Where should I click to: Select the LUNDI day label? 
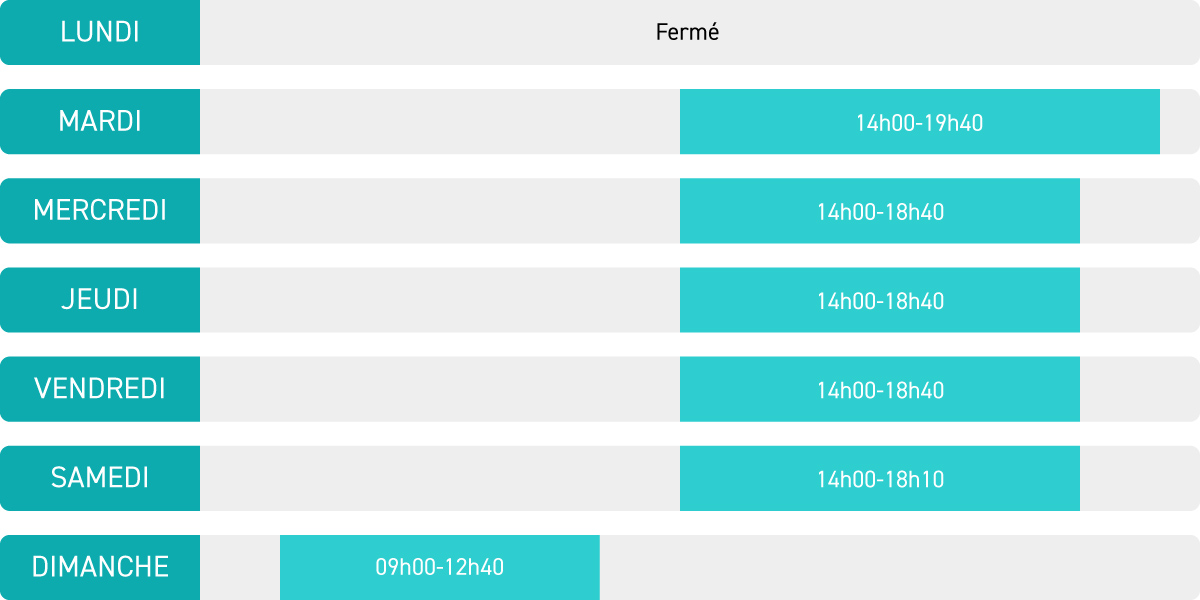(x=100, y=32)
